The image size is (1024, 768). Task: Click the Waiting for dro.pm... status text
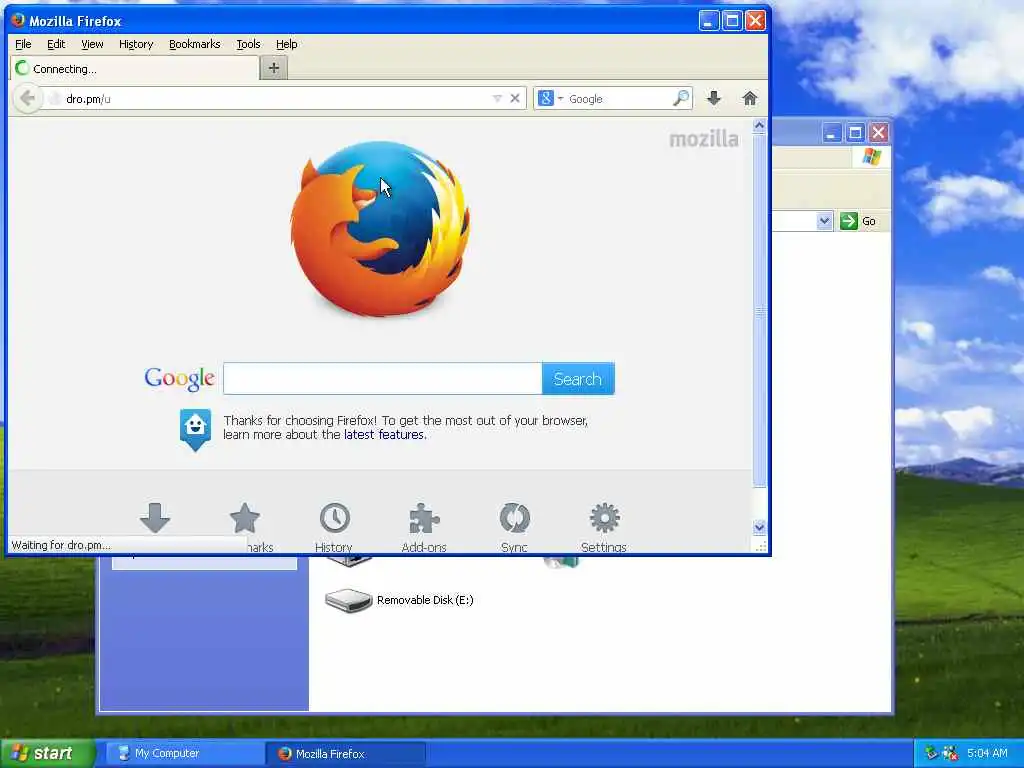point(61,545)
